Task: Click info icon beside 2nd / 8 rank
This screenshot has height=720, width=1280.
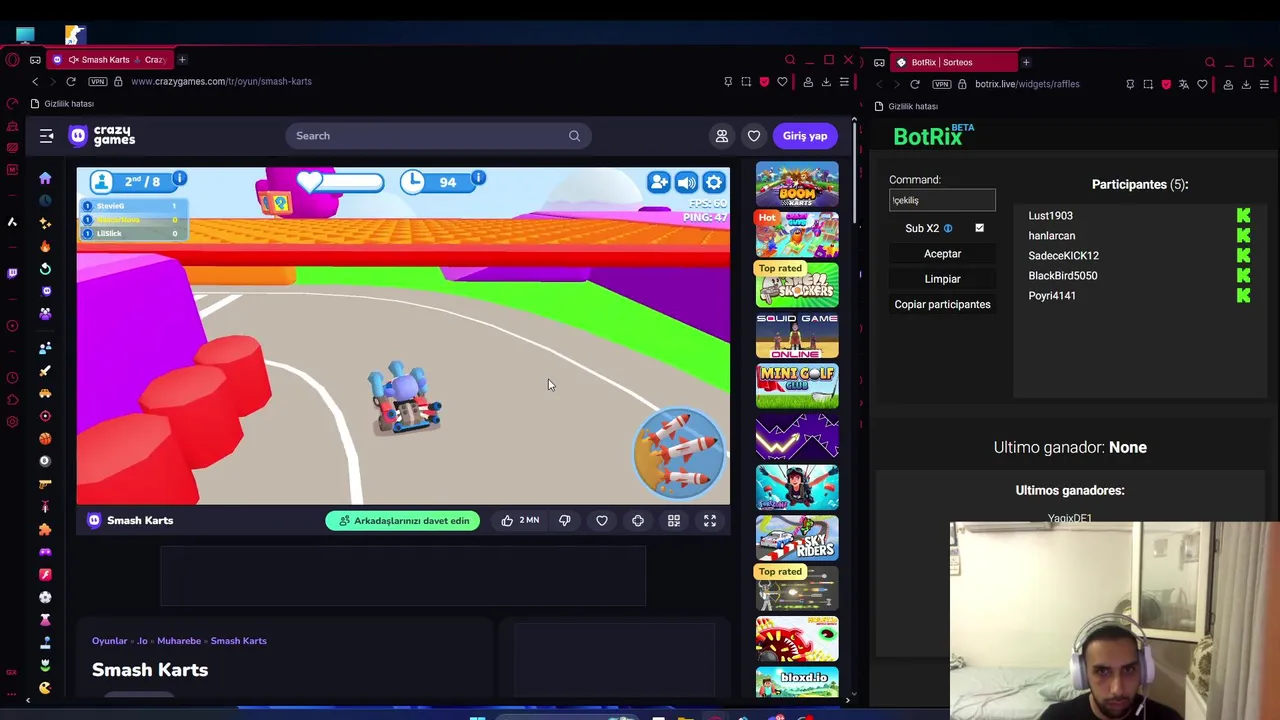Action: (x=179, y=179)
